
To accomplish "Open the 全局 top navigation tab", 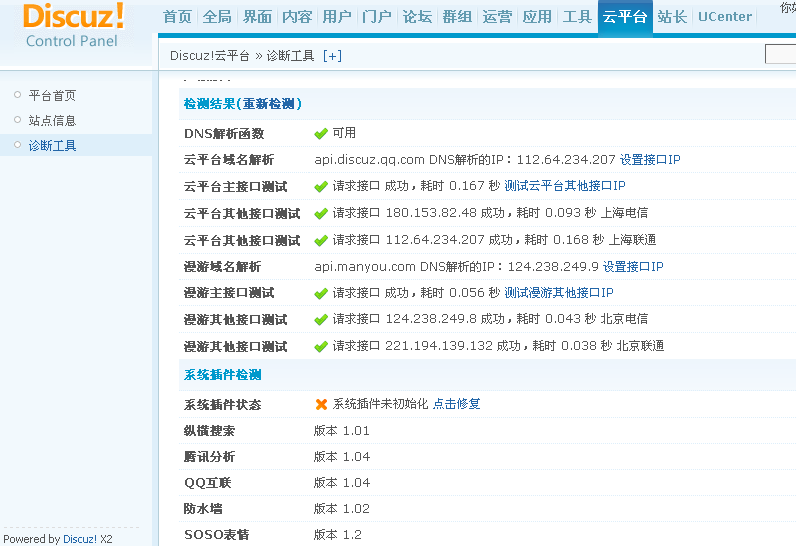I will [217, 17].
